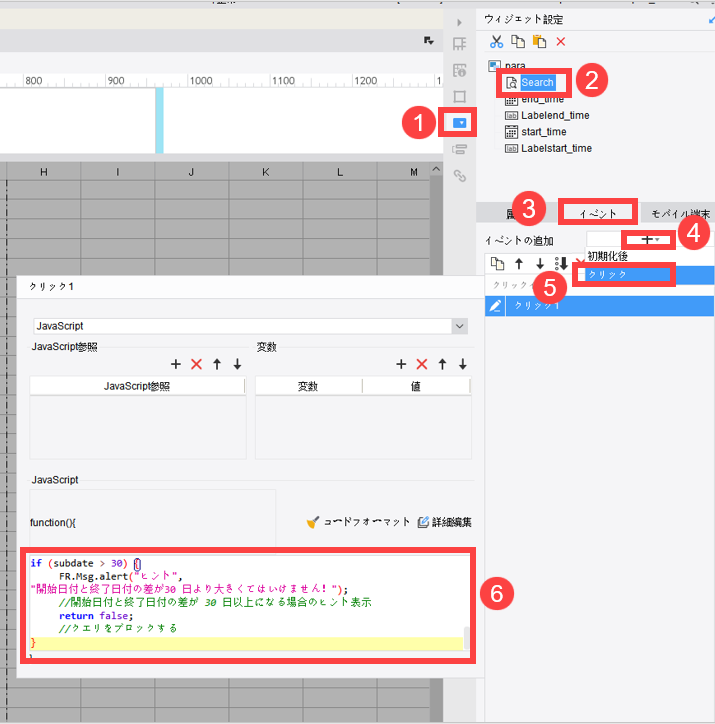Move variable down with arrow
This screenshot has height=724, width=715.
click(463, 364)
